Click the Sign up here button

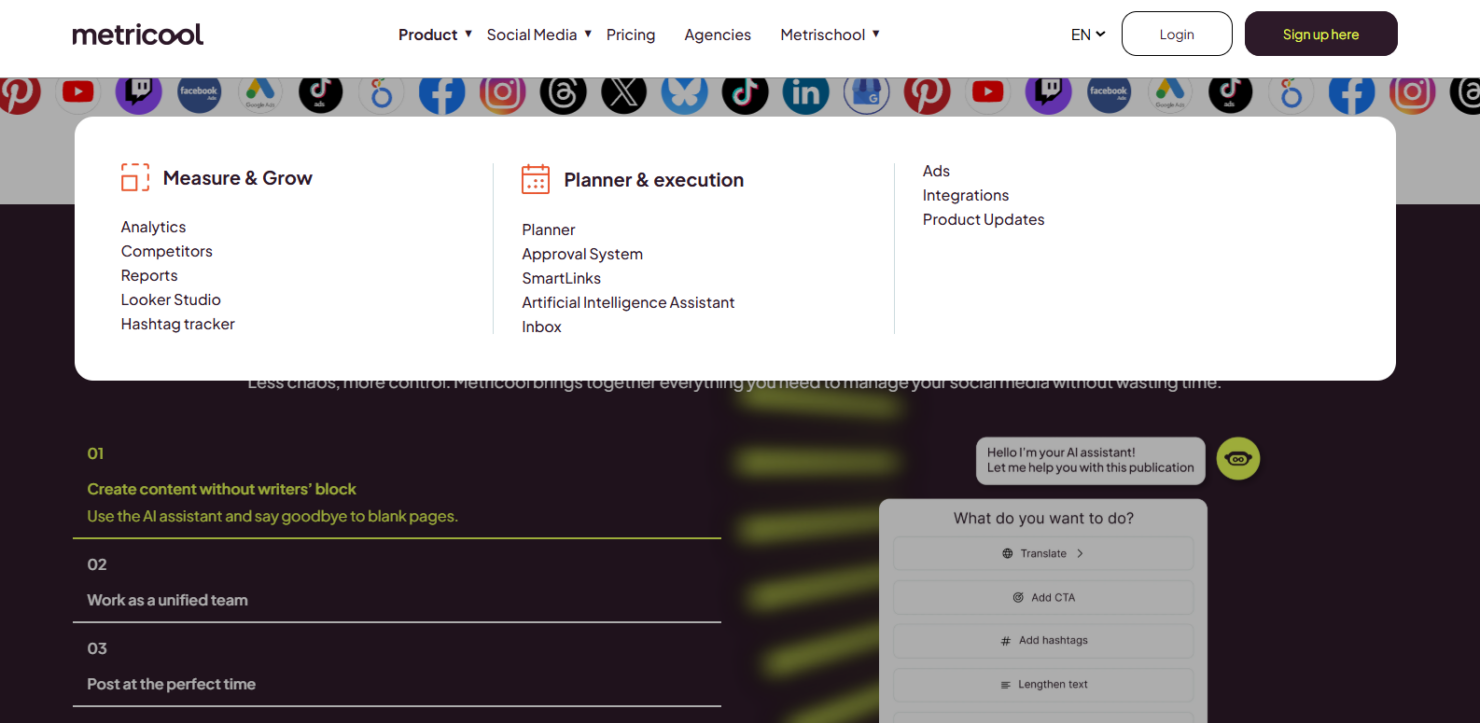click(1320, 33)
